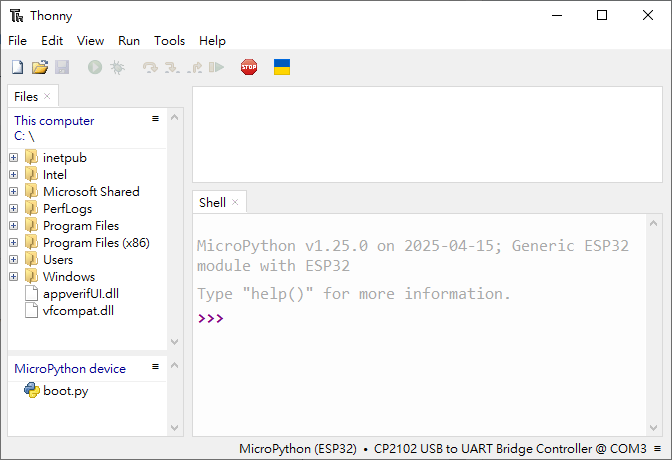Expand the Windows folder
The width and height of the screenshot is (672, 460).
[14, 277]
